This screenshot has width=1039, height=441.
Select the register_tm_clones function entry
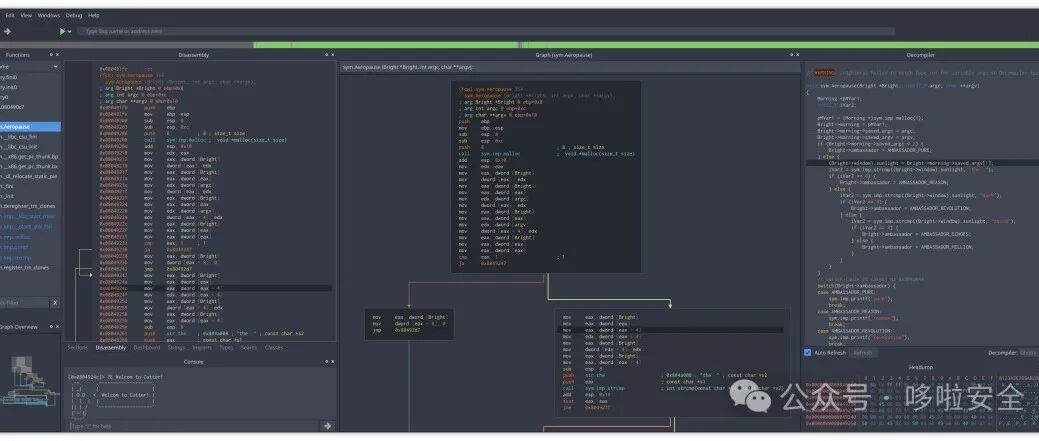click(x=30, y=268)
